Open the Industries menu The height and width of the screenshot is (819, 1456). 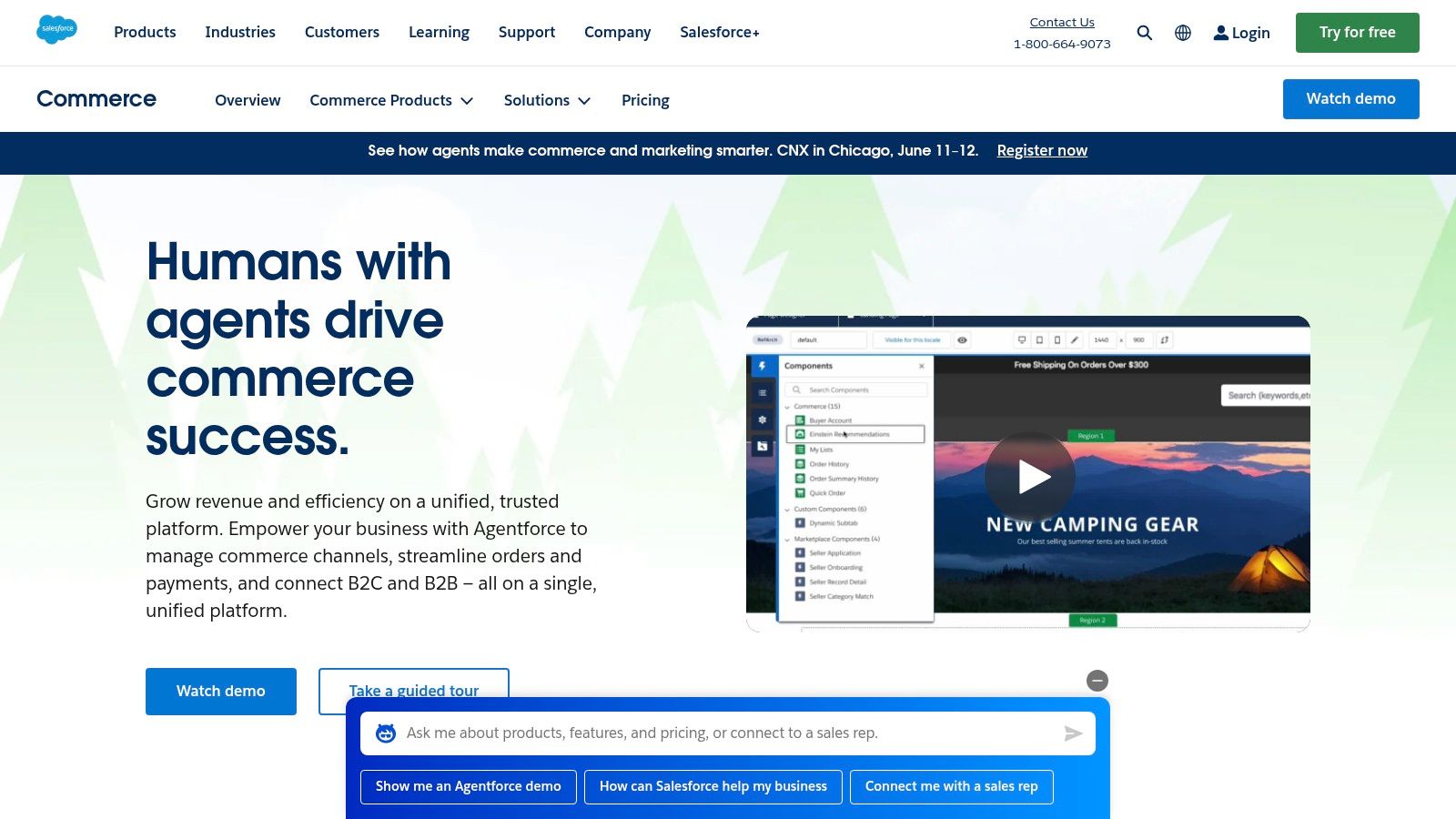click(240, 32)
